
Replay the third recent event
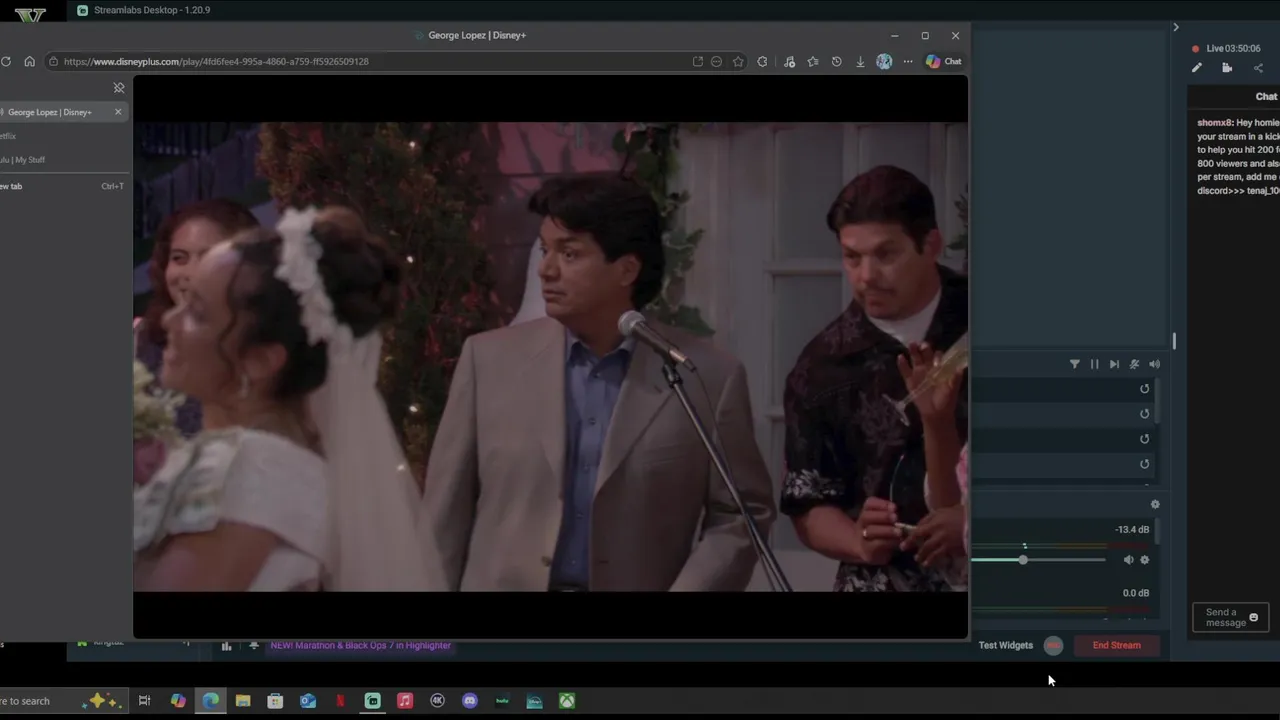coord(1145,439)
